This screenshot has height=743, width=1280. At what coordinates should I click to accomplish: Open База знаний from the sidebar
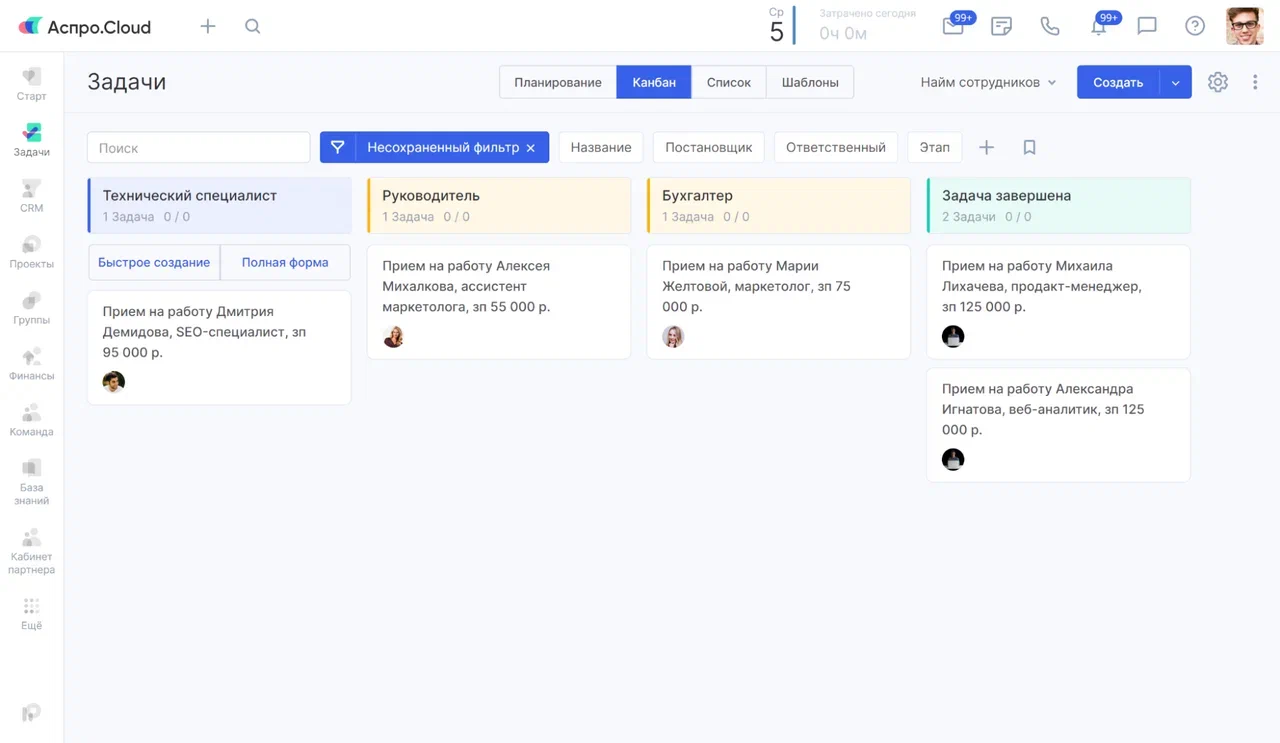pyautogui.click(x=31, y=478)
